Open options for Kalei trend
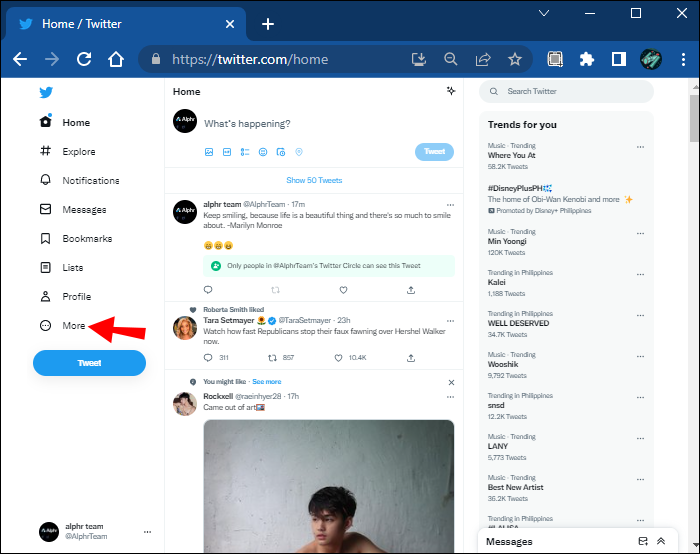The height and width of the screenshot is (554, 700). (640, 275)
